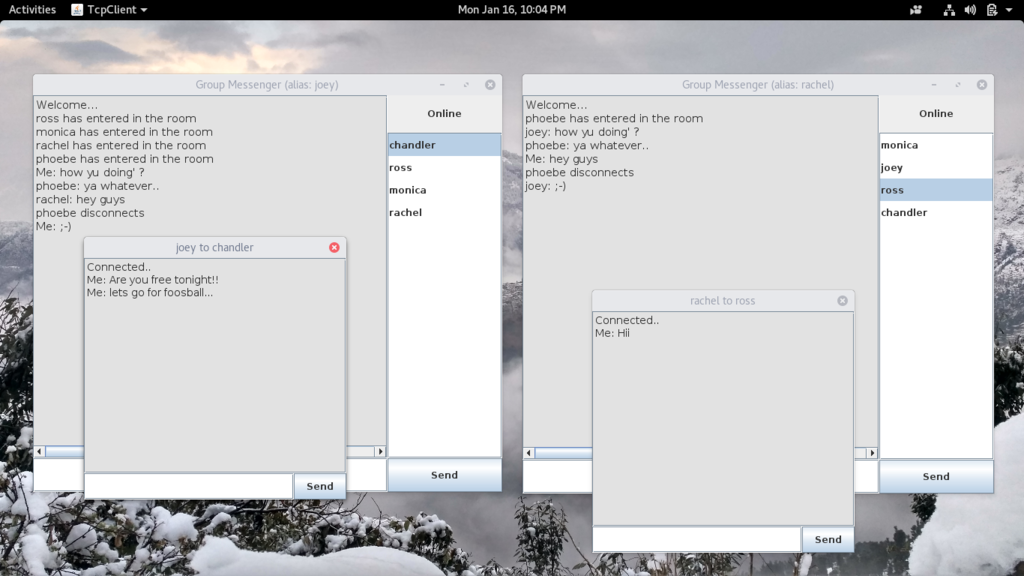
Task: Click the Online header in joey's window
Action: coord(444,114)
